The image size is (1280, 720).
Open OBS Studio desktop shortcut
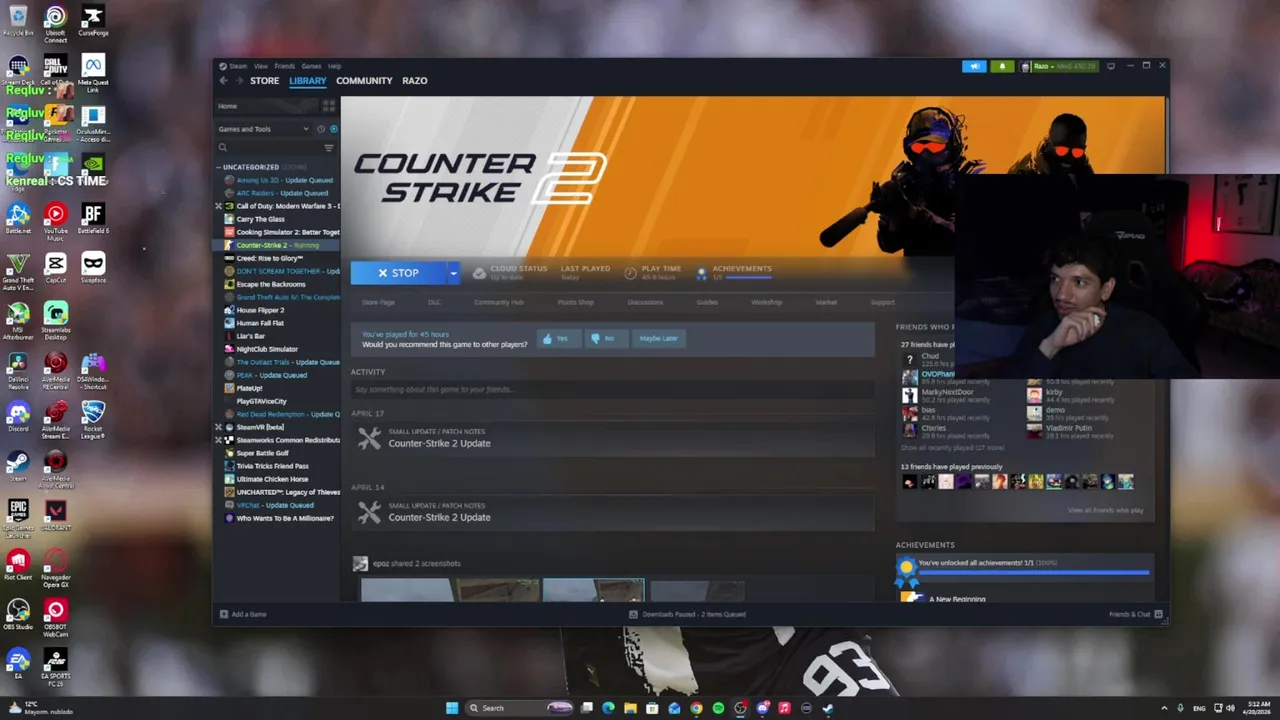(18, 614)
